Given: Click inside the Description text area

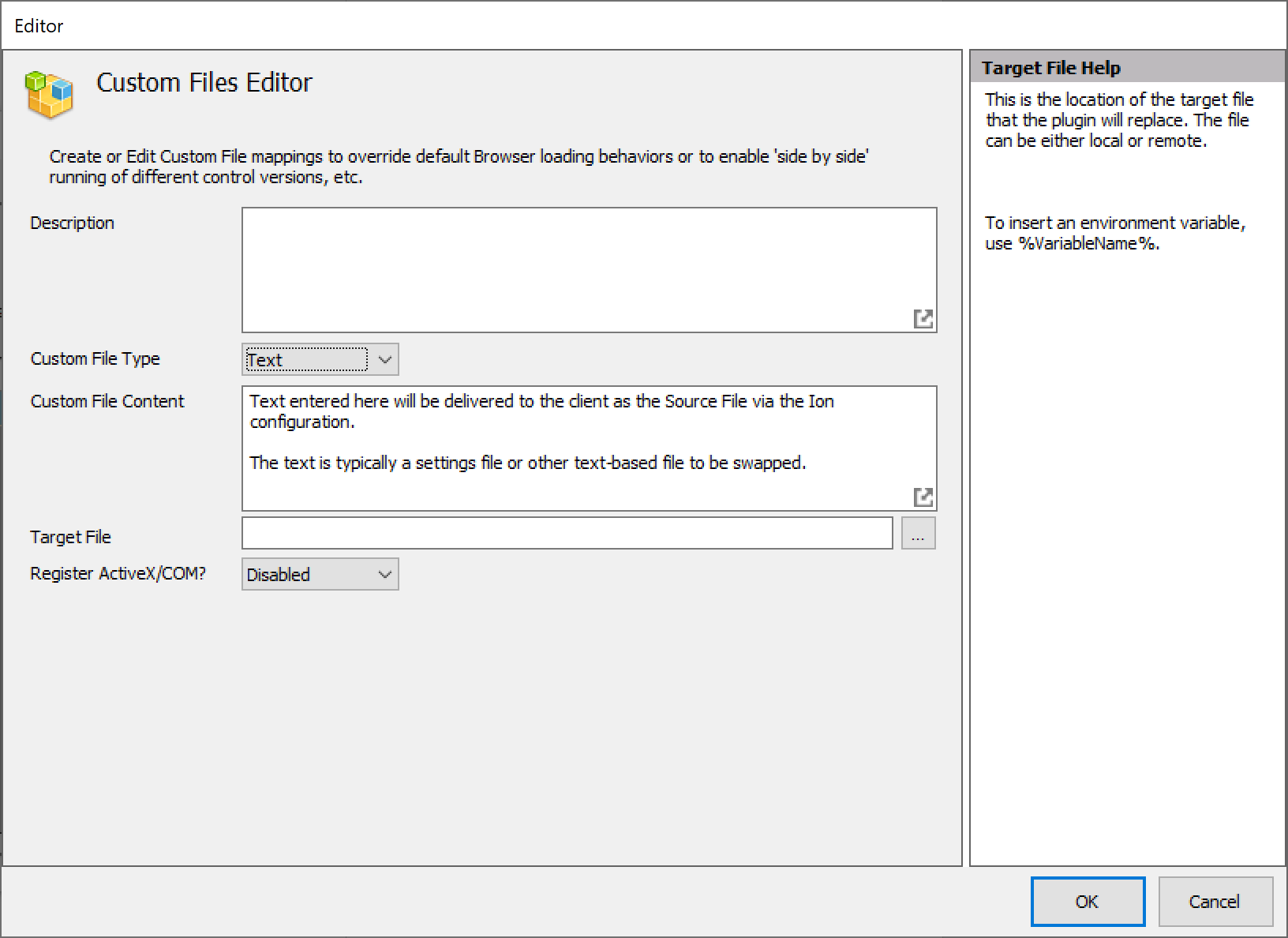Looking at the screenshot, I should (x=589, y=261).
